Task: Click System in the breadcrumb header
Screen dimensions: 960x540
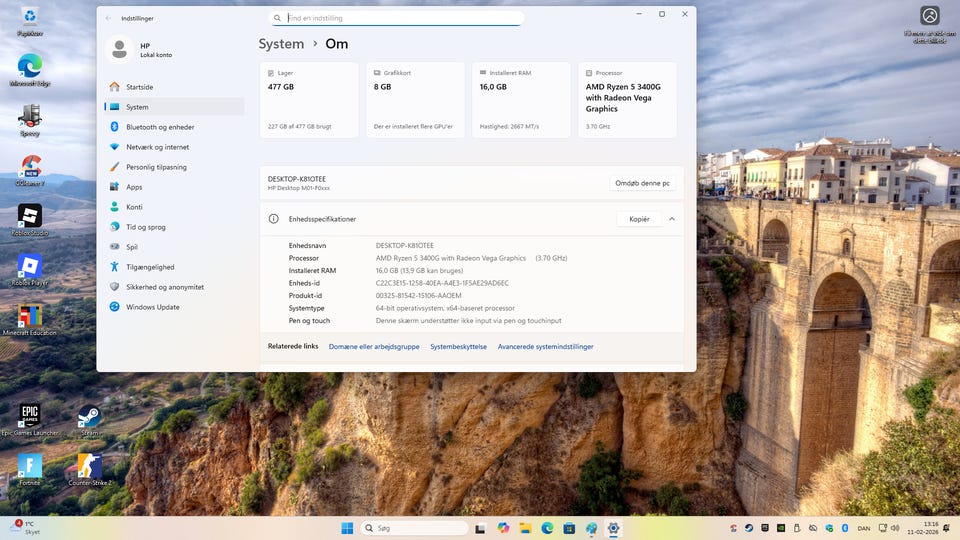Action: click(x=281, y=44)
